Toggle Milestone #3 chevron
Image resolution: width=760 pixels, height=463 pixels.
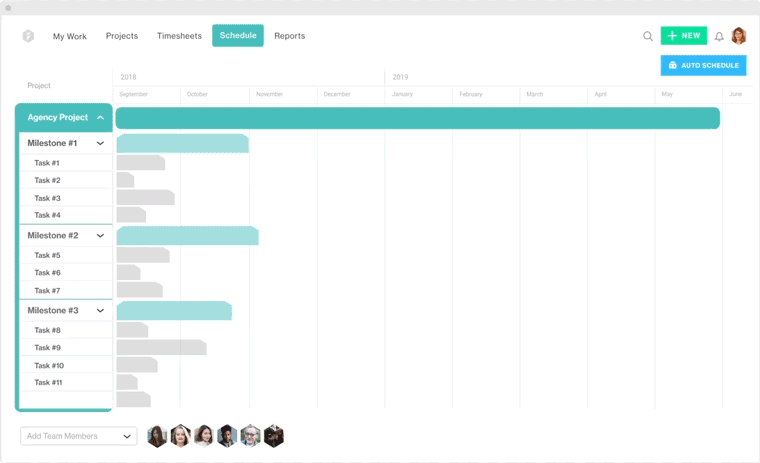(100, 311)
